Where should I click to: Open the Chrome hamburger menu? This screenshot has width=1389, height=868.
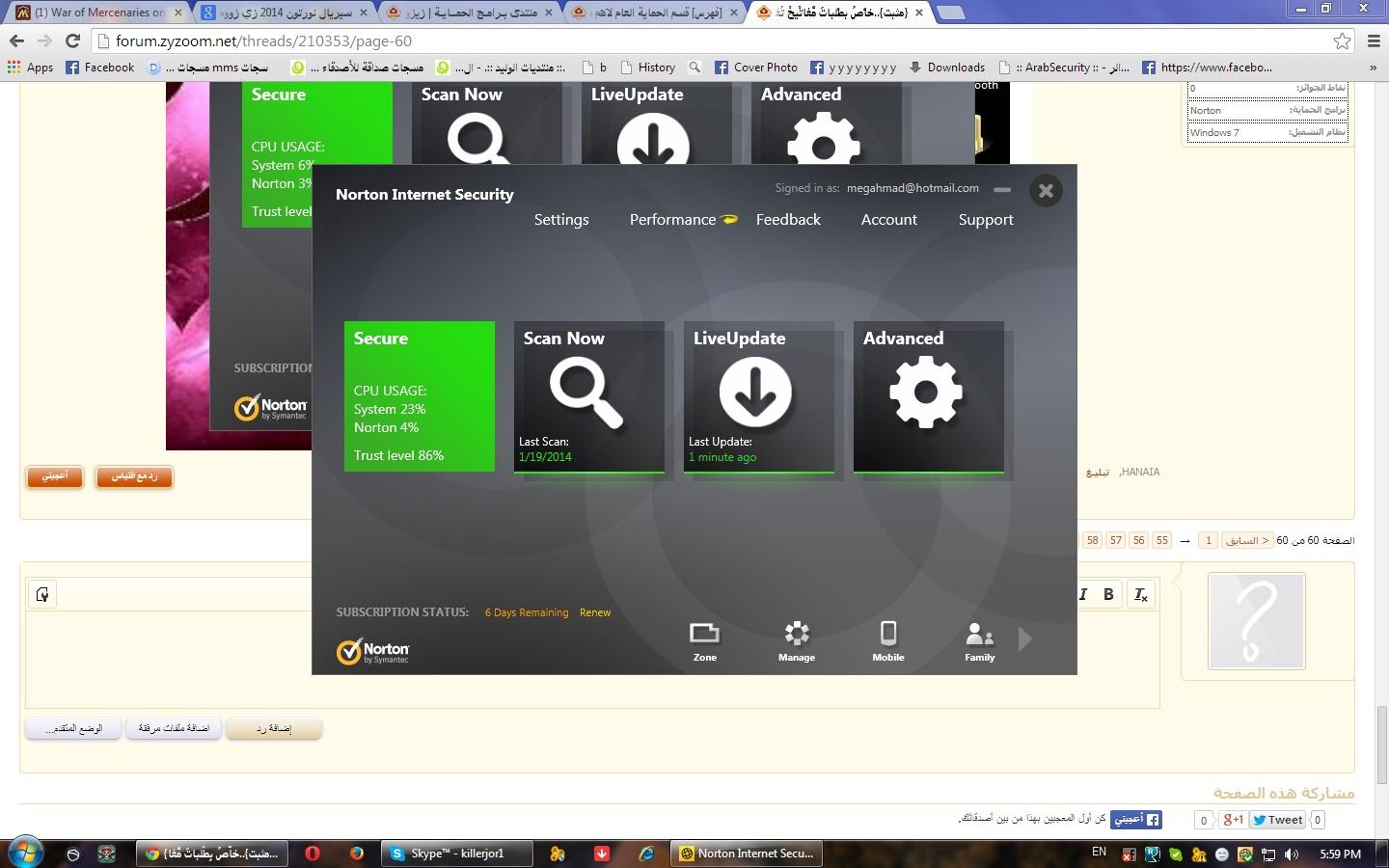[x=1375, y=41]
